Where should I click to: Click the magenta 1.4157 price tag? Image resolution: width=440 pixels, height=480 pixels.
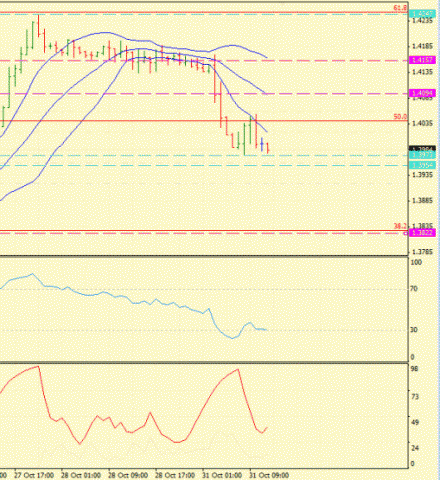423,60
